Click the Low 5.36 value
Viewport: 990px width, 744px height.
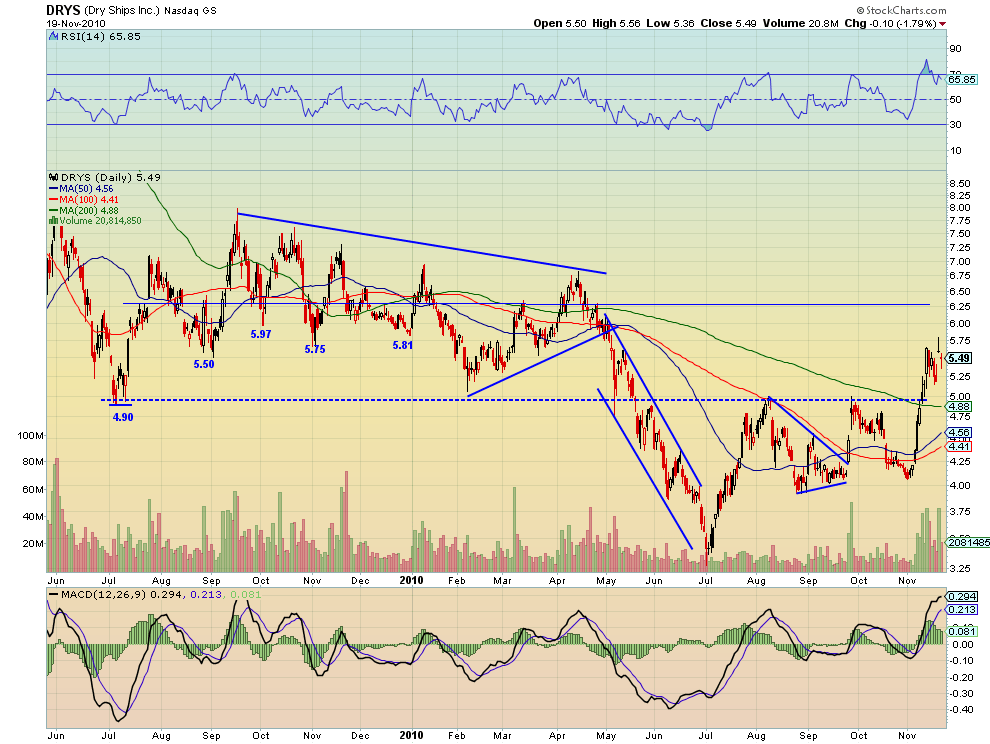671,23
